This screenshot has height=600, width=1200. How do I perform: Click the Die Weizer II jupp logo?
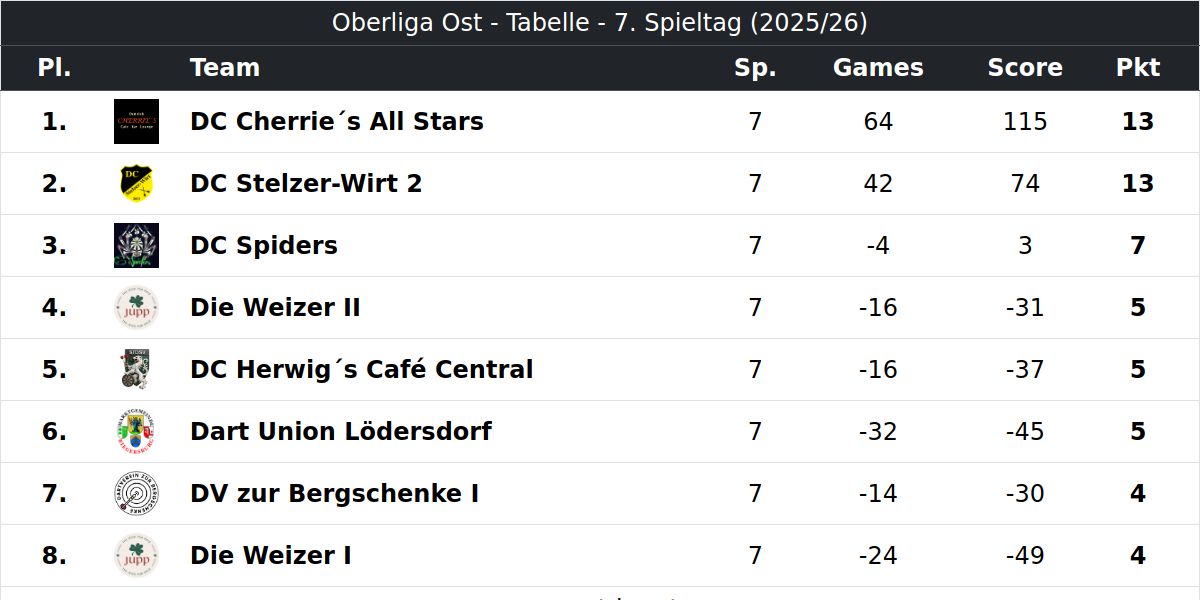click(136, 308)
